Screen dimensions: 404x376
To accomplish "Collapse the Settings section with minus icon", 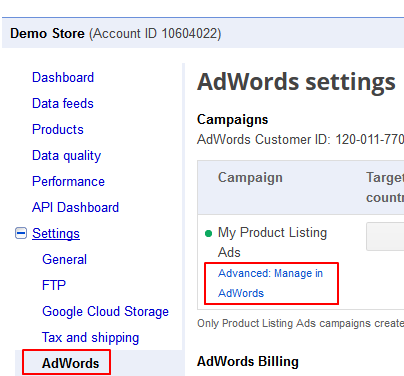I will 21,233.
